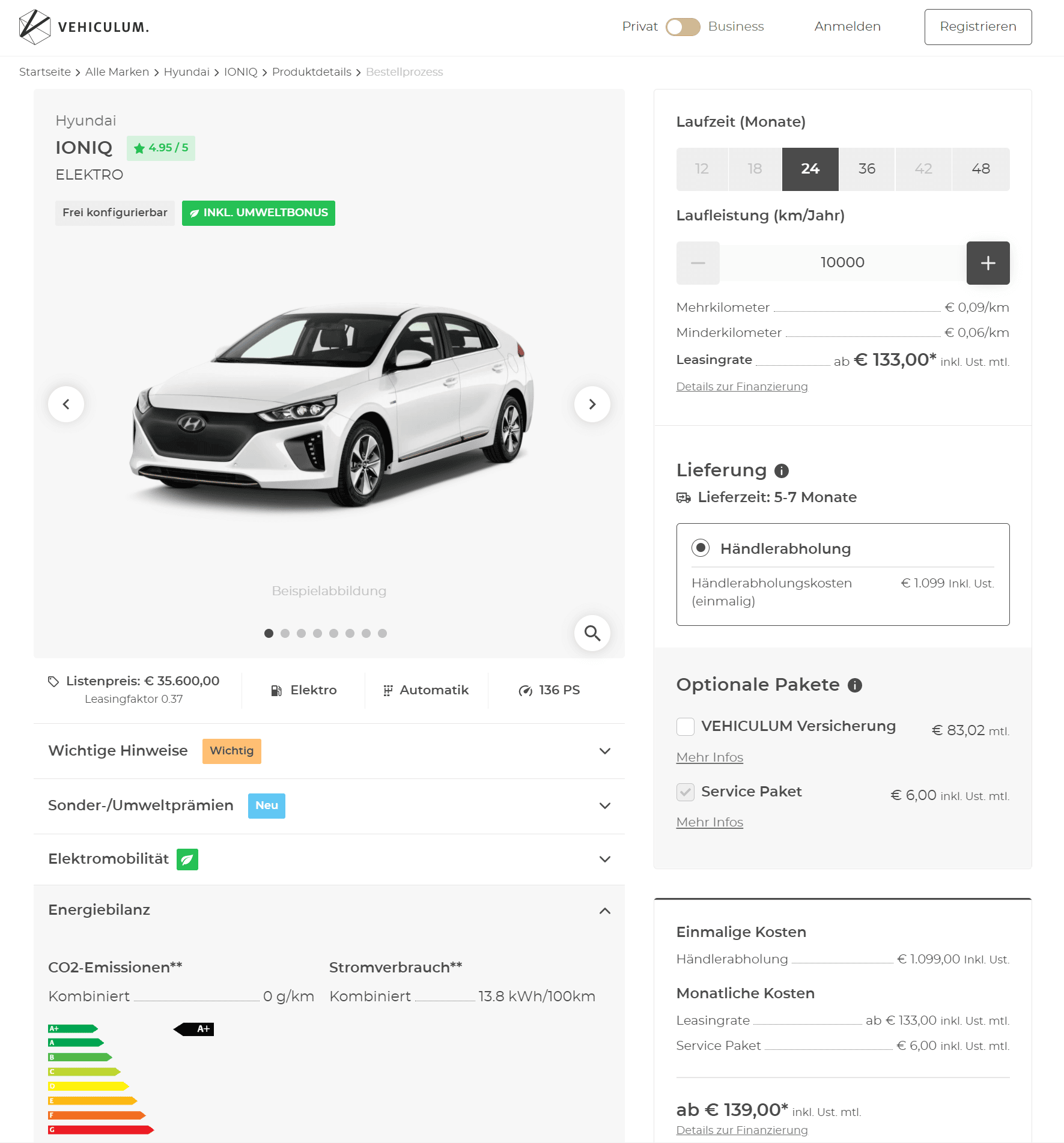Screen dimensions: 1064x1143
Task: Select the second carousel dot
Action: click(285, 633)
